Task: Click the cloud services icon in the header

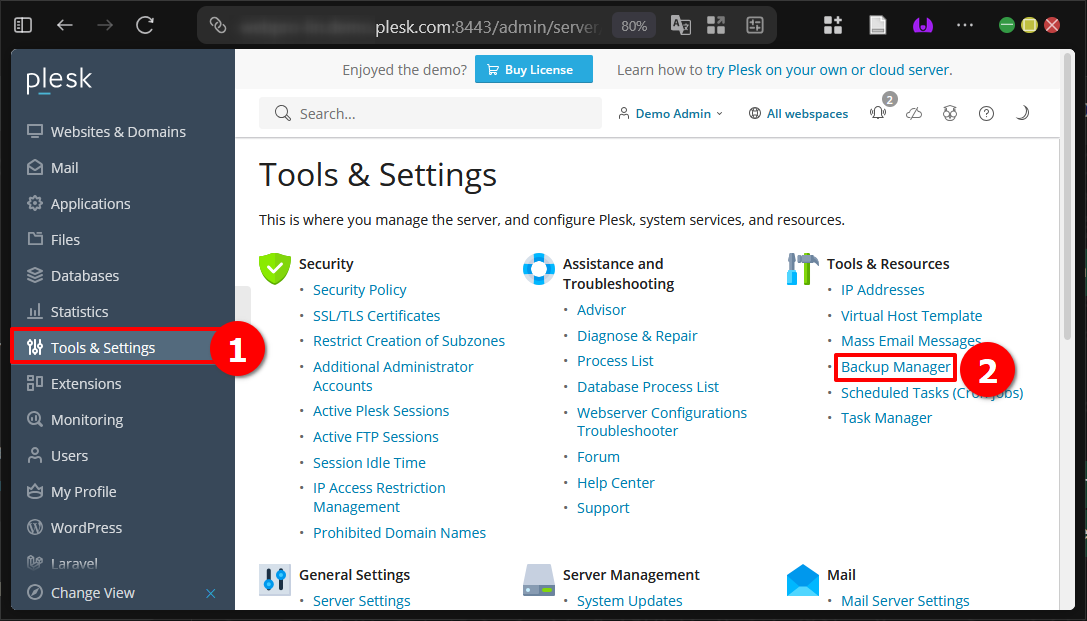Action: 914,113
